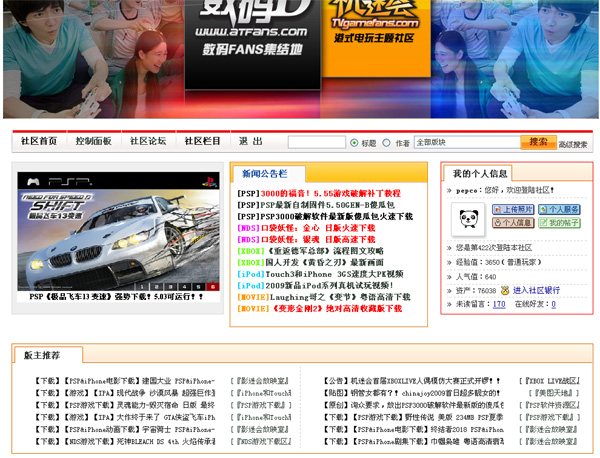Jump to slide 3 in PSP slideshow

click(170, 287)
